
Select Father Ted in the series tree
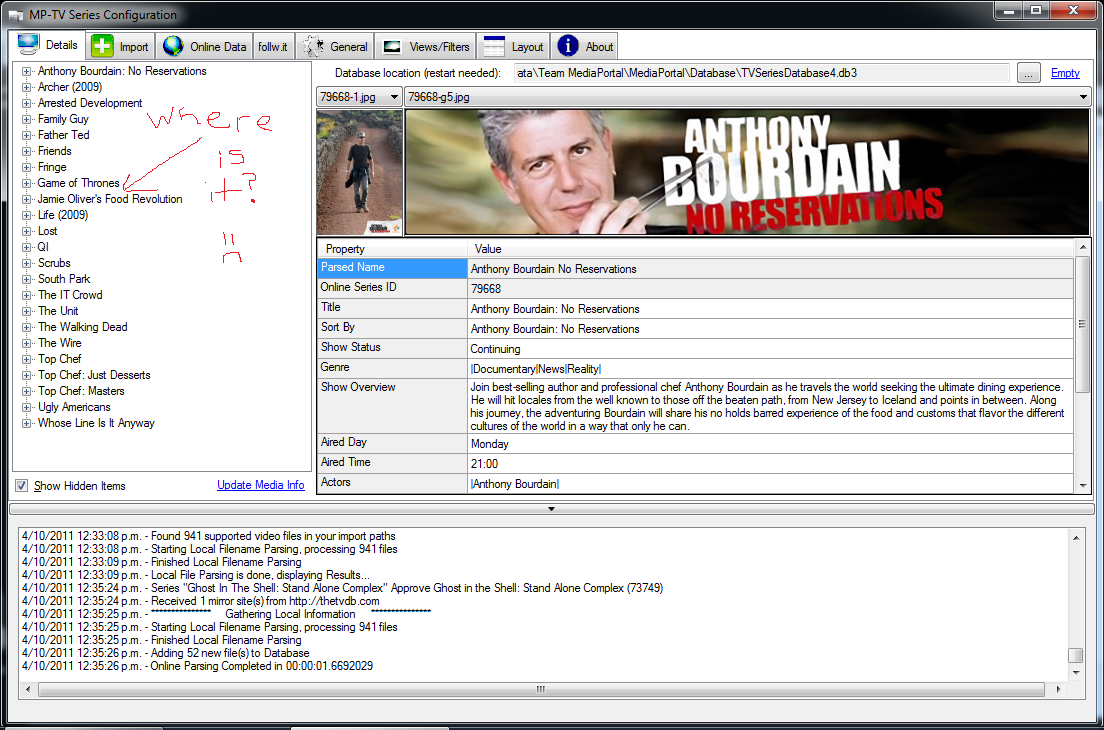63,135
